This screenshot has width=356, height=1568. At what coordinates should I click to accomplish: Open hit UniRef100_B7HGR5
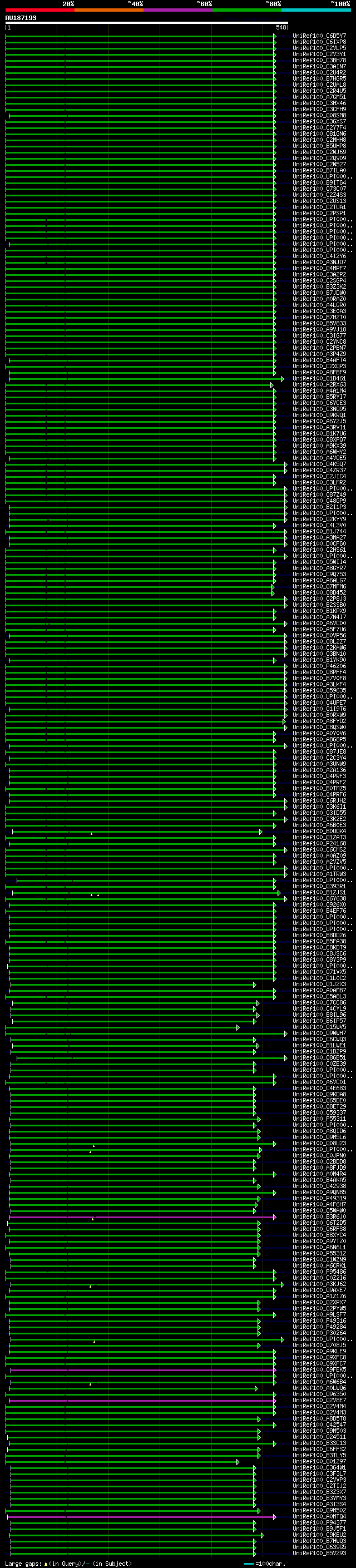pos(319,78)
